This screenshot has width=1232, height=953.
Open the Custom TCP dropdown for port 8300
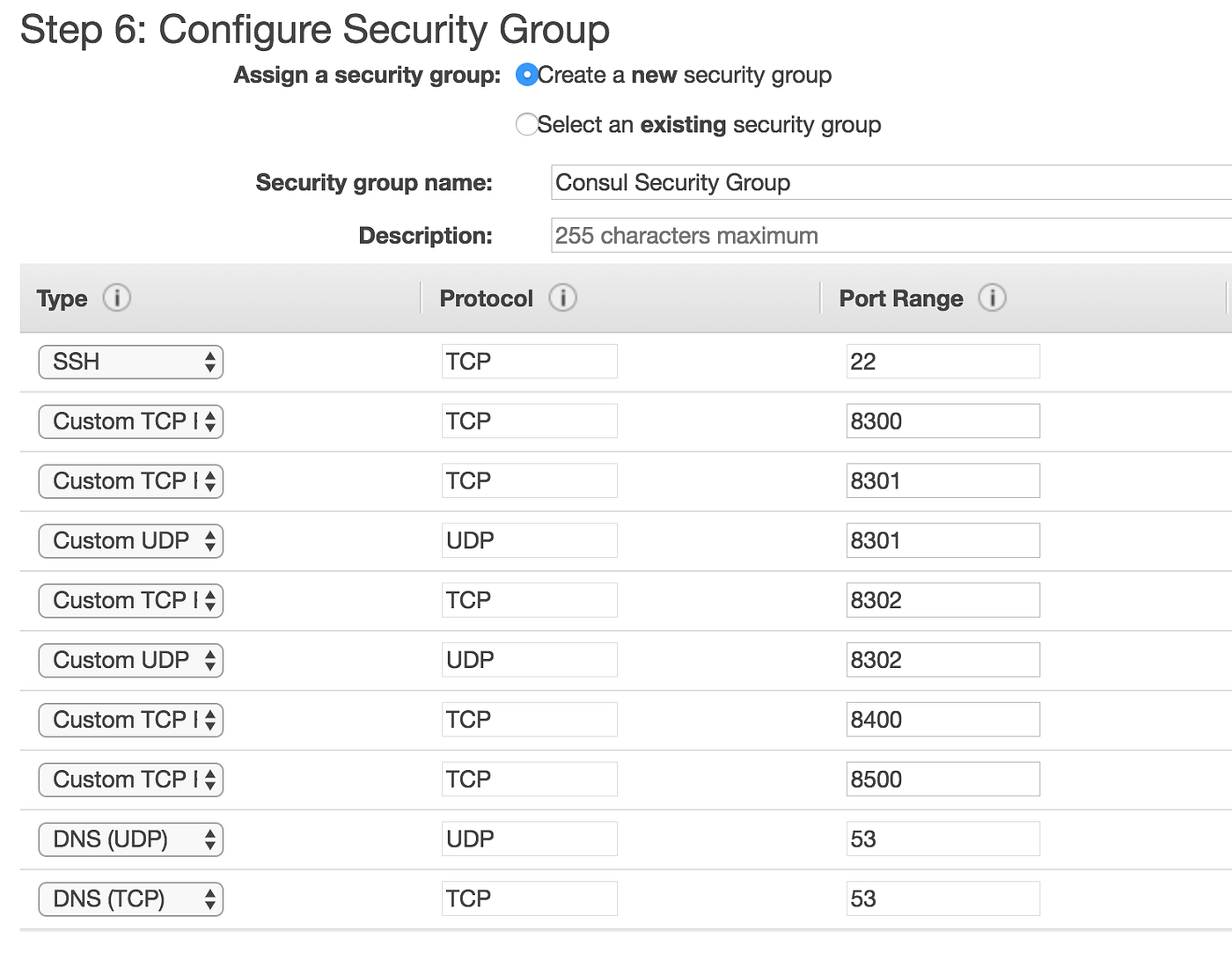tap(130, 422)
